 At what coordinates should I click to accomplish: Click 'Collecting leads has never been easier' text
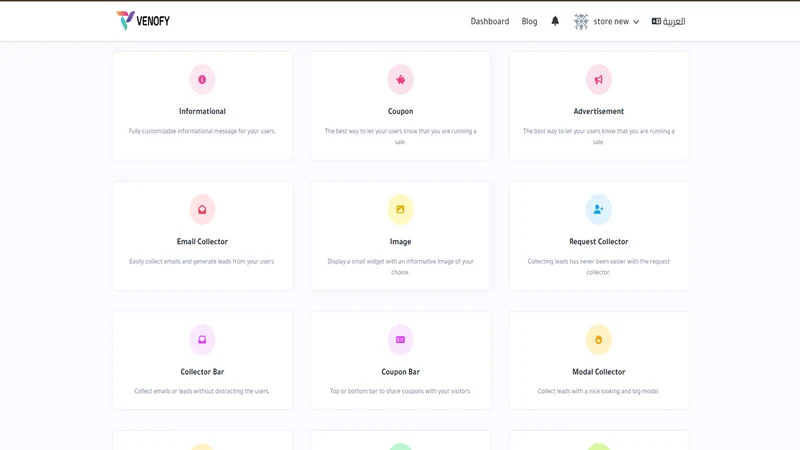598,267
